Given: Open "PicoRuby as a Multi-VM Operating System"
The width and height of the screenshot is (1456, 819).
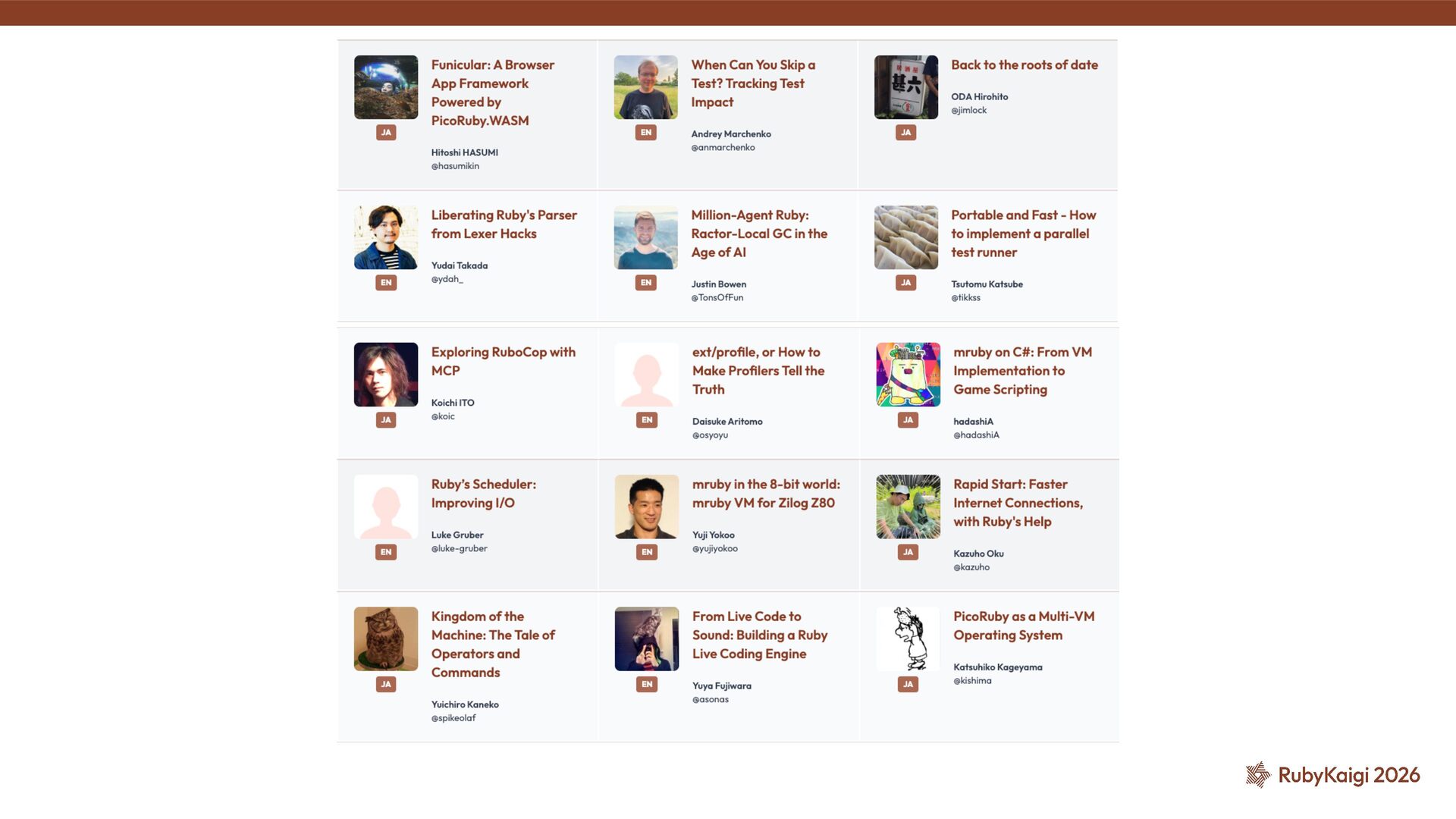Looking at the screenshot, I should 1023,626.
